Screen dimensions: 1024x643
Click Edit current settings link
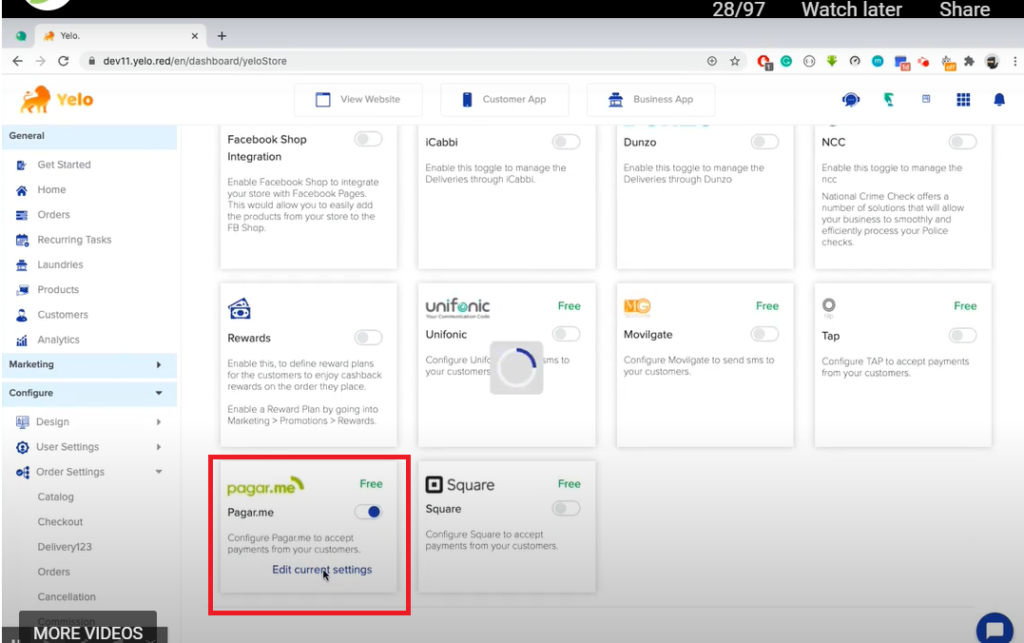322,570
